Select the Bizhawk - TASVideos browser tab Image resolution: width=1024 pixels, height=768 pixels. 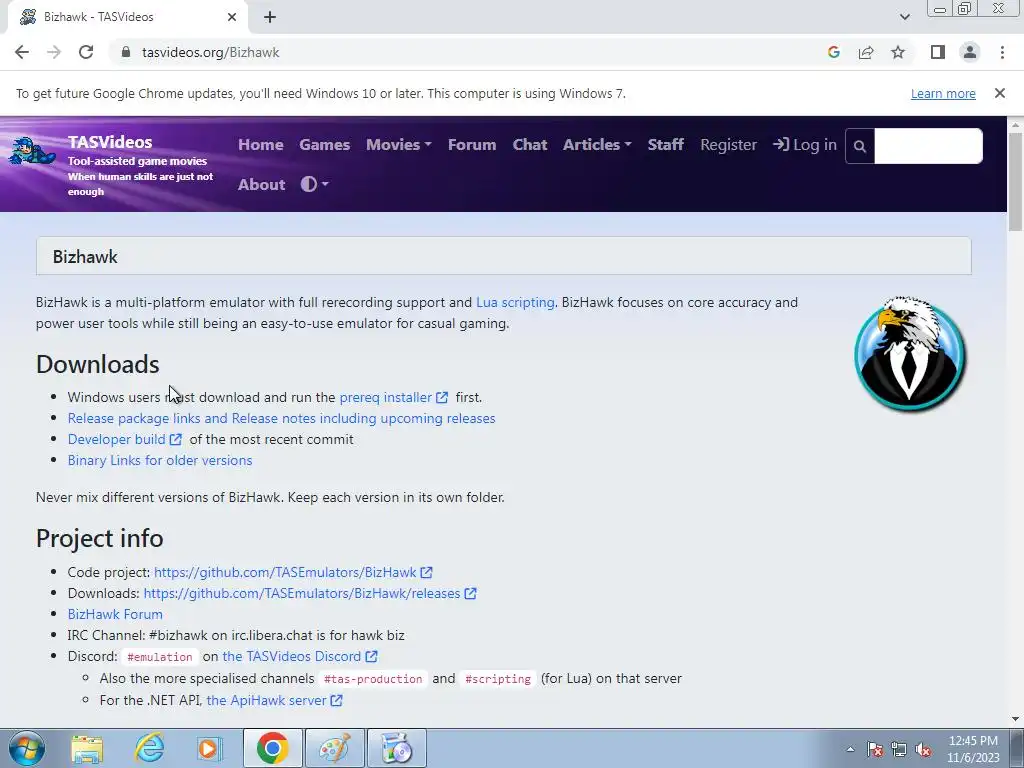pos(127,17)
